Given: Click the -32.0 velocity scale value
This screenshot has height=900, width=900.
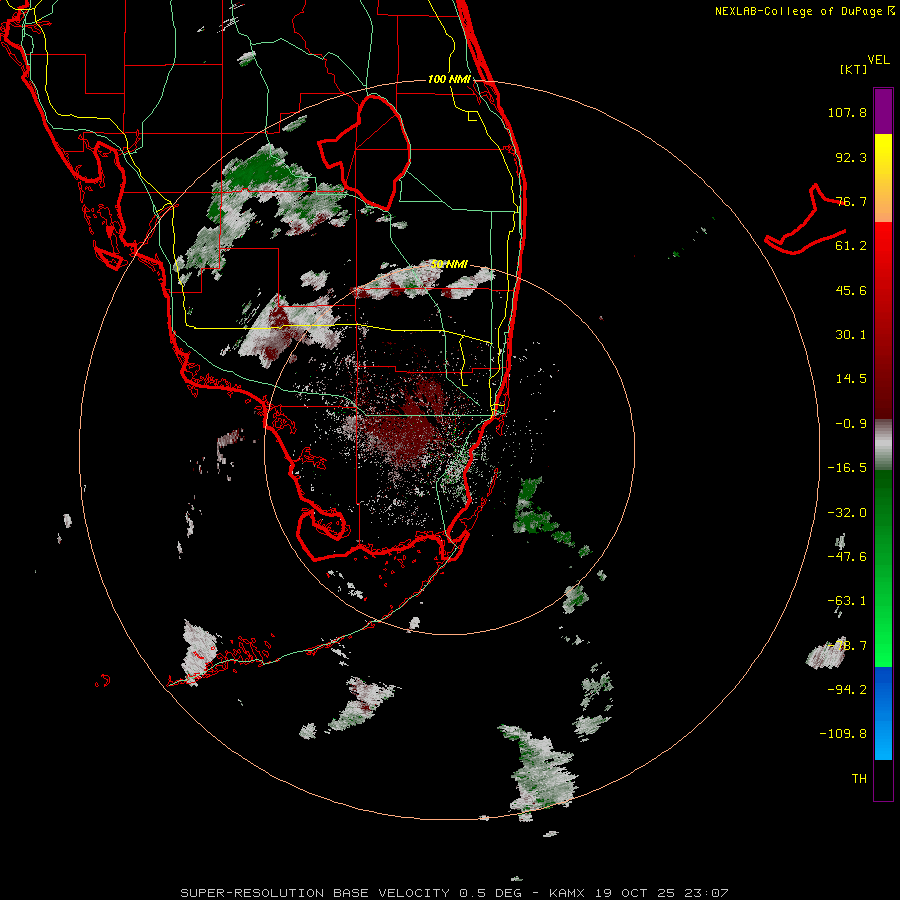Looking at the screenshot, I should (x=847, y=513).
